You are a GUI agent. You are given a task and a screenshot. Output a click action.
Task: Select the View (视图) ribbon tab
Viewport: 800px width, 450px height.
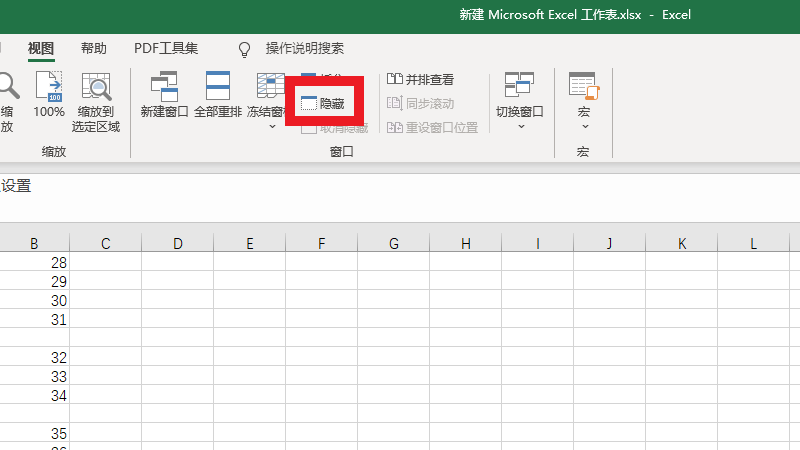point(41,48)
